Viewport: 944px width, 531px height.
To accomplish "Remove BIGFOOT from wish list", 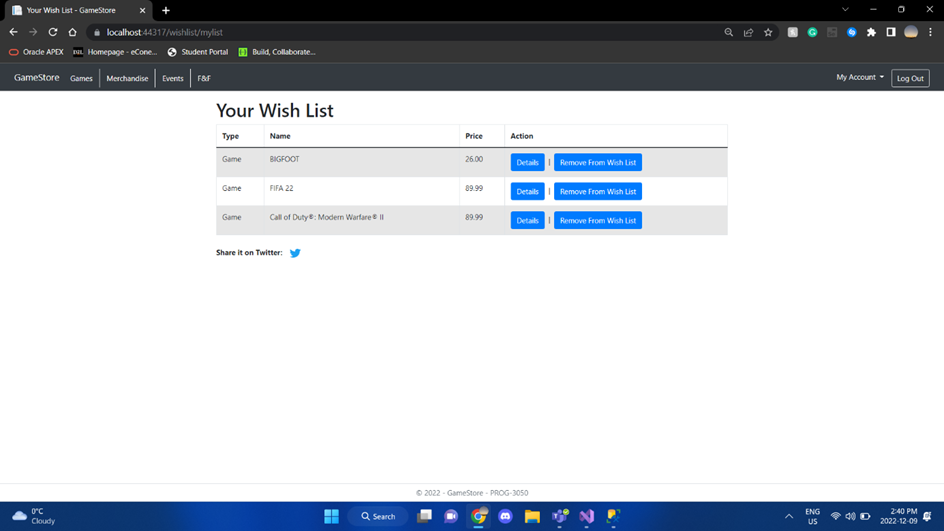I will point(598,163).
